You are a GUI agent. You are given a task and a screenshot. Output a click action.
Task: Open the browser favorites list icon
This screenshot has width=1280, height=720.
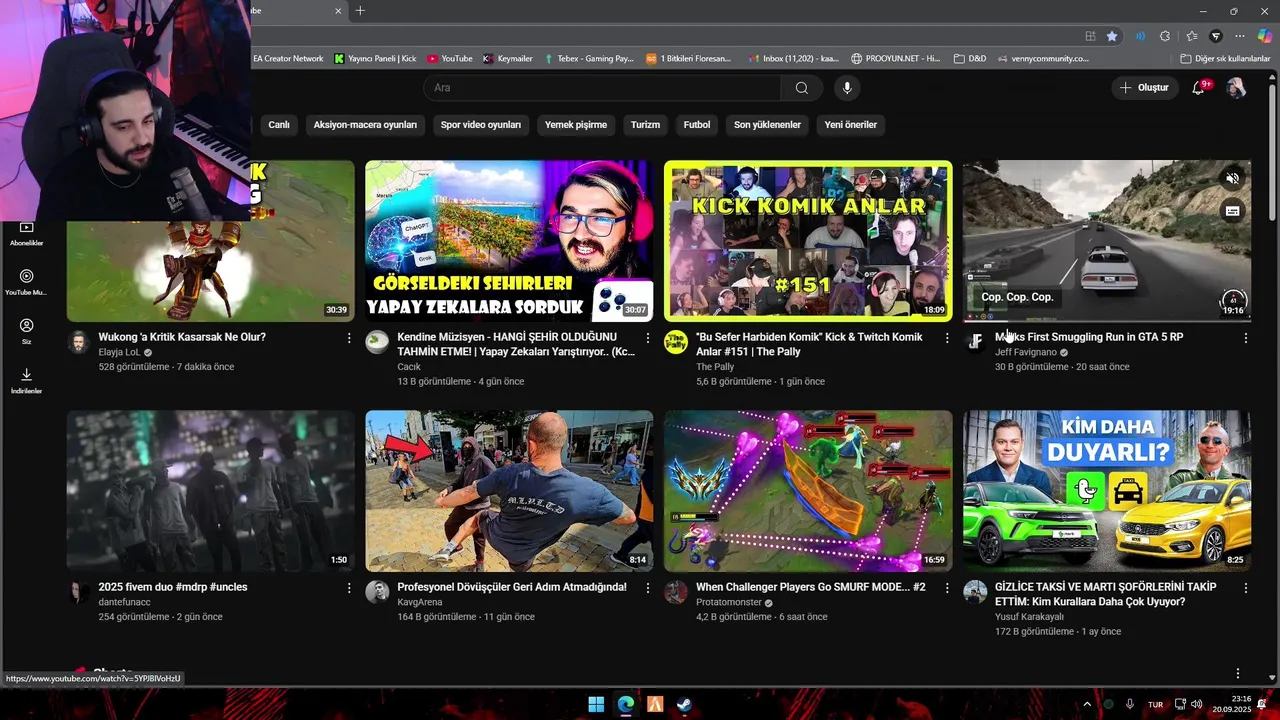click(1191, 36)
